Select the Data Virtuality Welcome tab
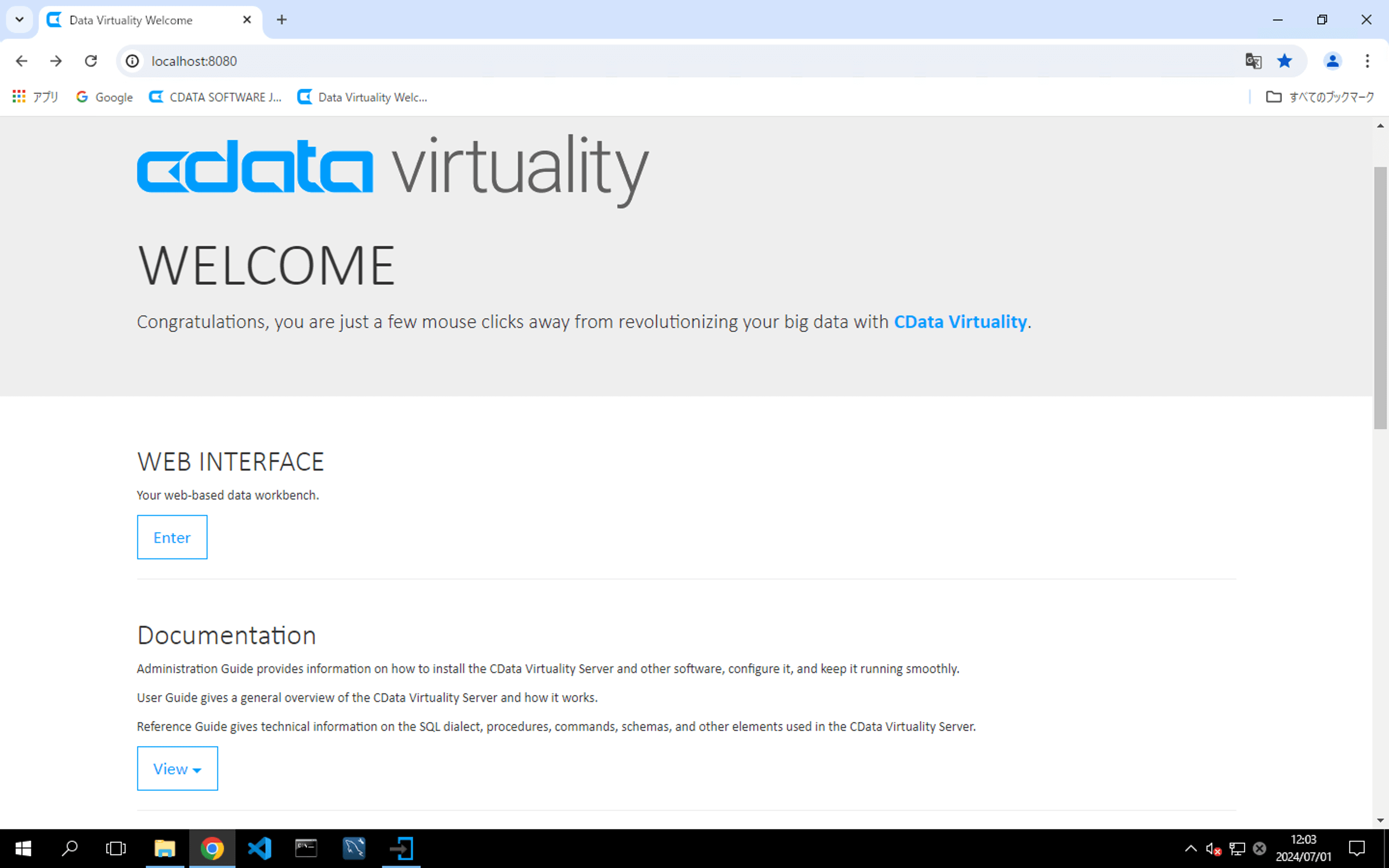 [131, 20]
